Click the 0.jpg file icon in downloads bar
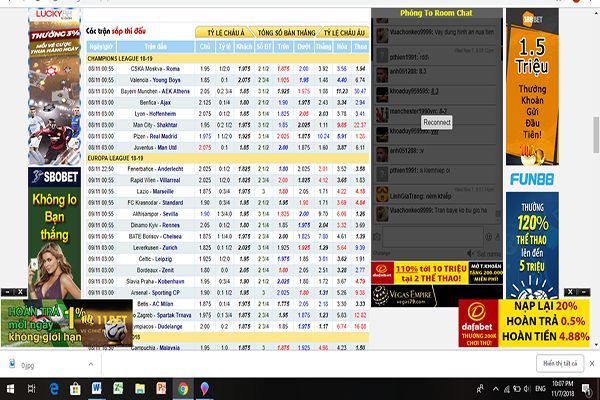The image size is (600, 400). pos(12,364)
